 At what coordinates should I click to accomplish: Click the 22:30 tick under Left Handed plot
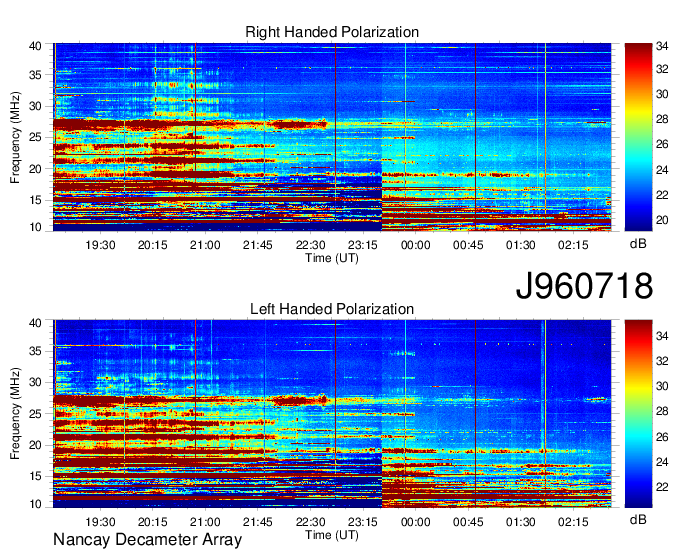point(311,522)
